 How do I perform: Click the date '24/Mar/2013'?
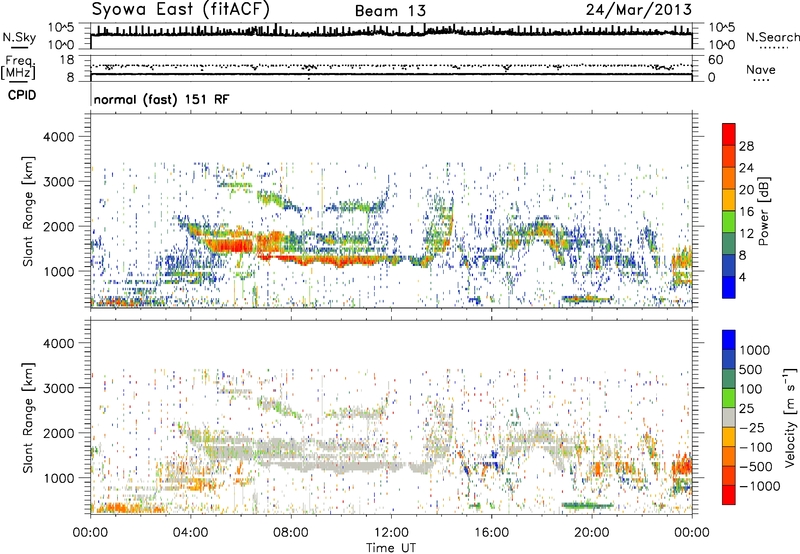click(639, 10)
